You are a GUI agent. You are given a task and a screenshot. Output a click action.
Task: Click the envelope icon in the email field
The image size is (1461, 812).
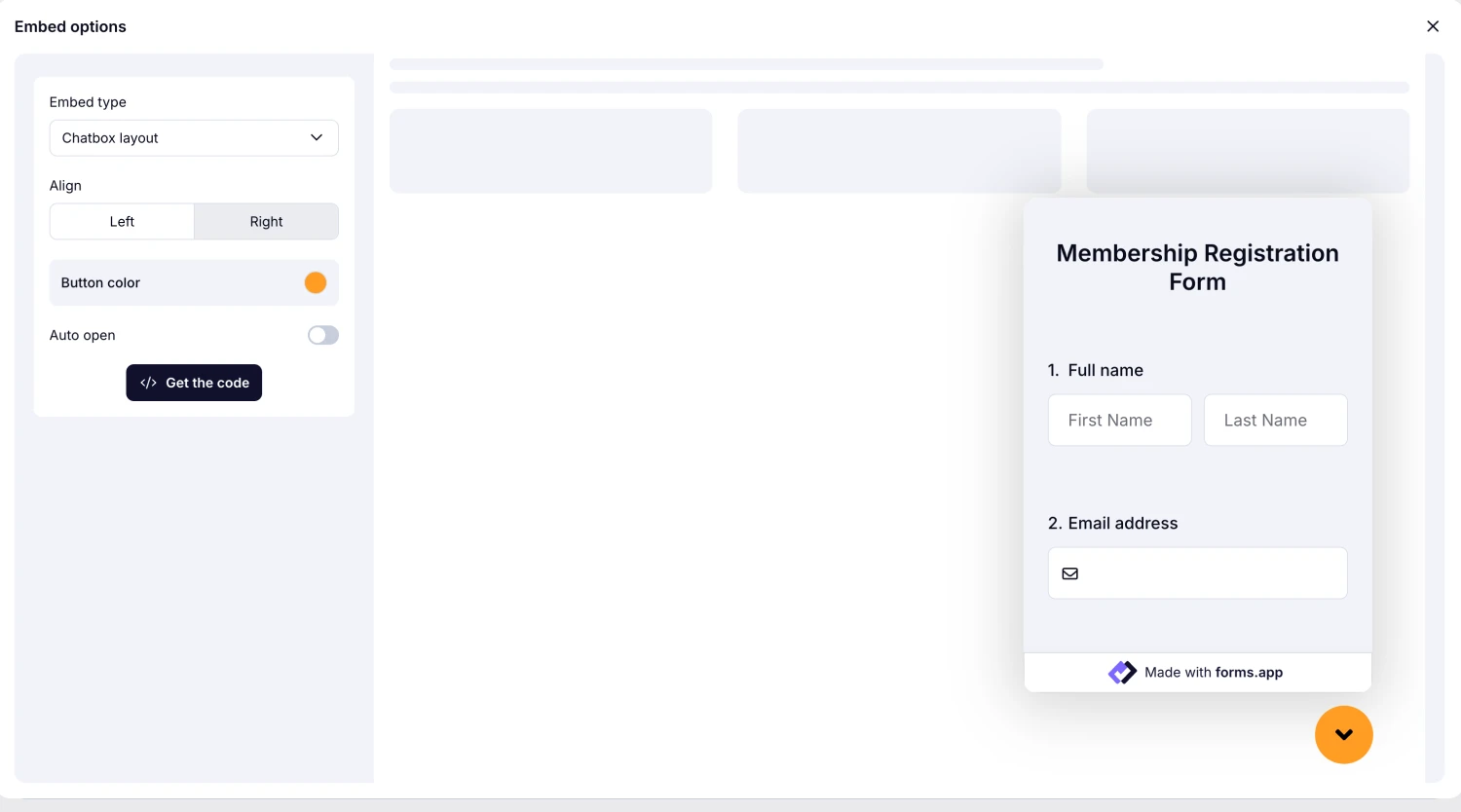click(x=1069, y=573)
